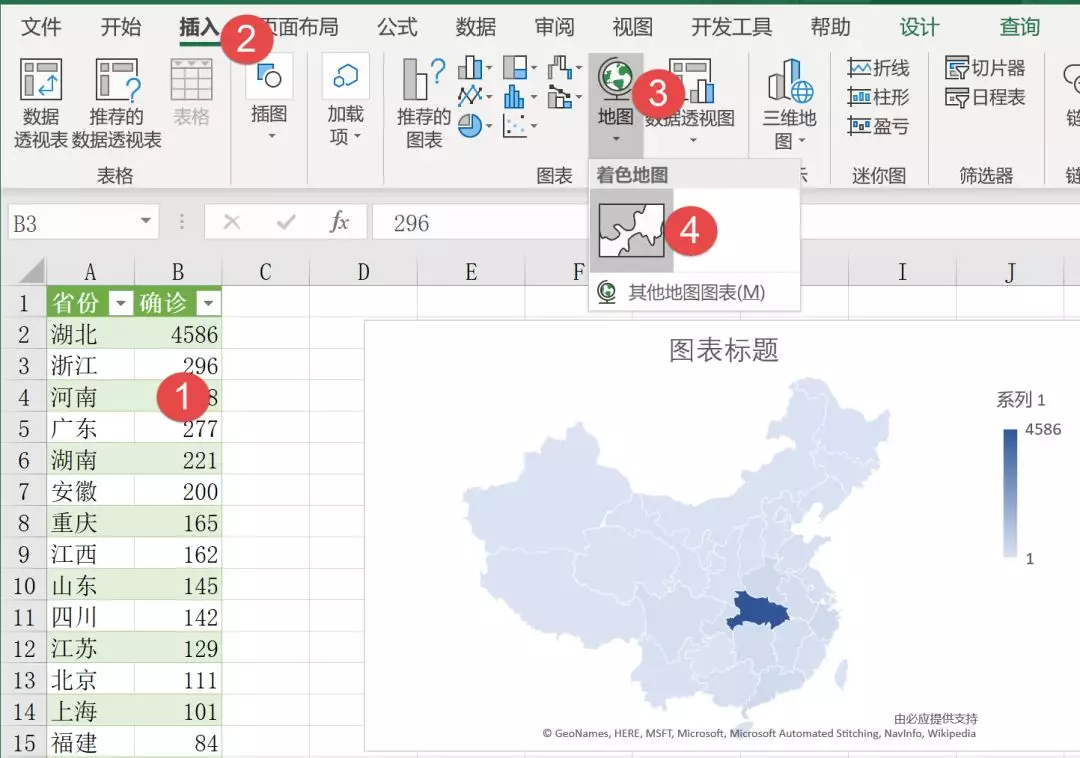The image size is (1080, 758).
Task: Click the Maps (地图) globe icon
Action: coord(615,78)
